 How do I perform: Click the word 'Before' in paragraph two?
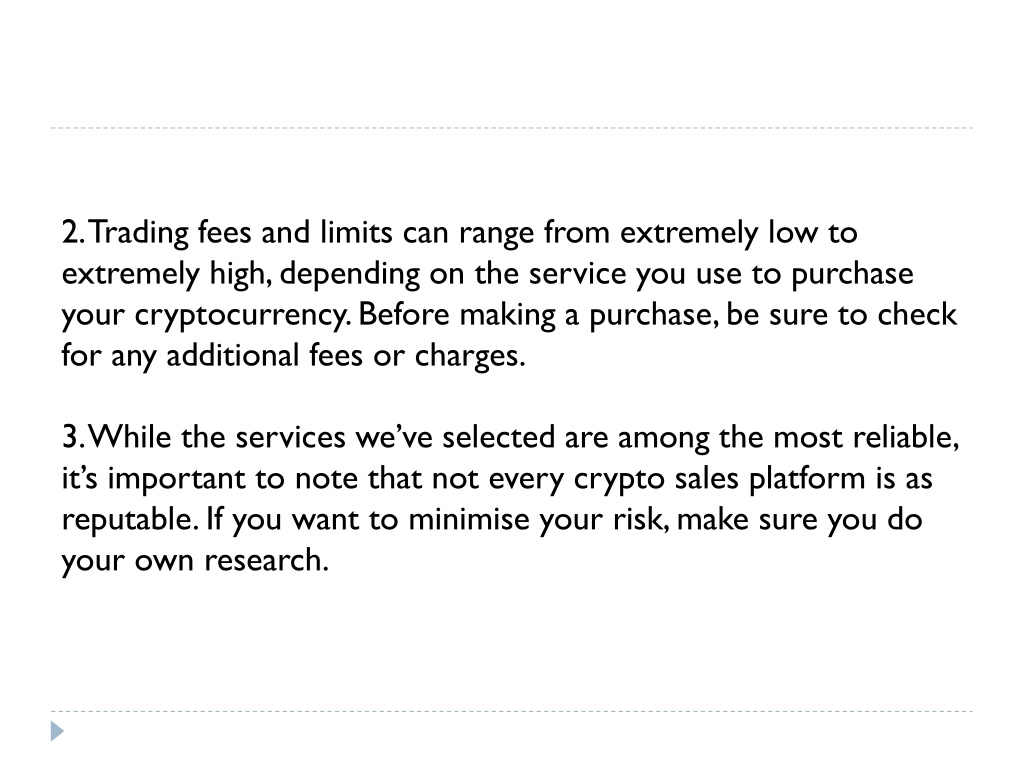(404, 315)
